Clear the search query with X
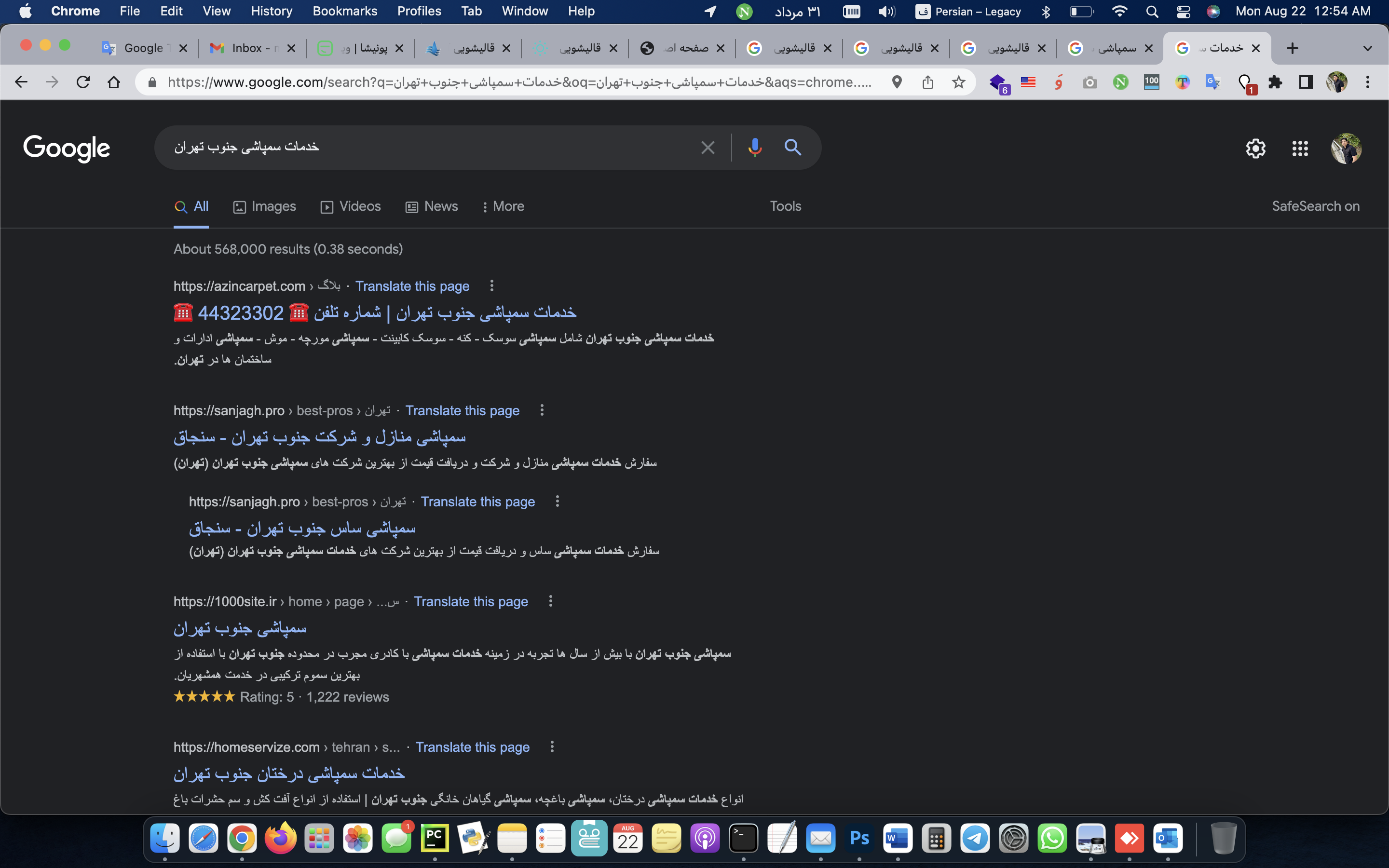Image resolution: width=1389 pixels, height=868 pixels. 708,148
